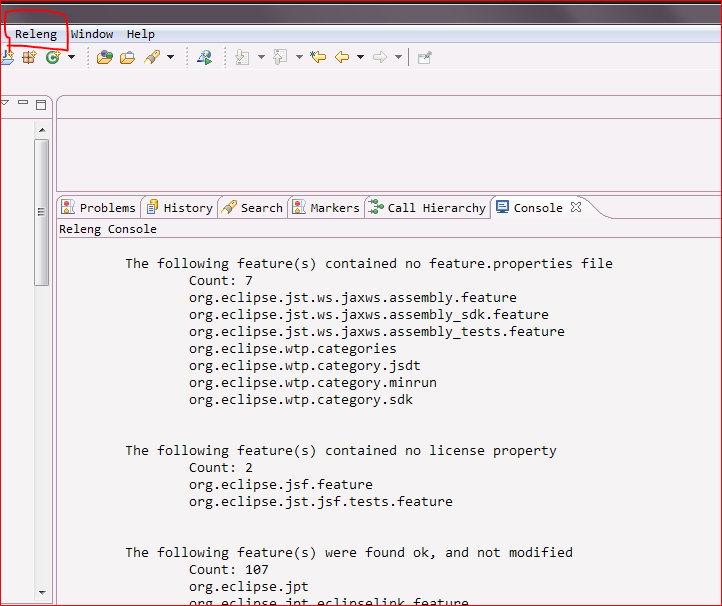Image resolution: width=722 pixels, height=606 pixels.
Task: Switch to the Search tab
Action: (x=252, y=208)
